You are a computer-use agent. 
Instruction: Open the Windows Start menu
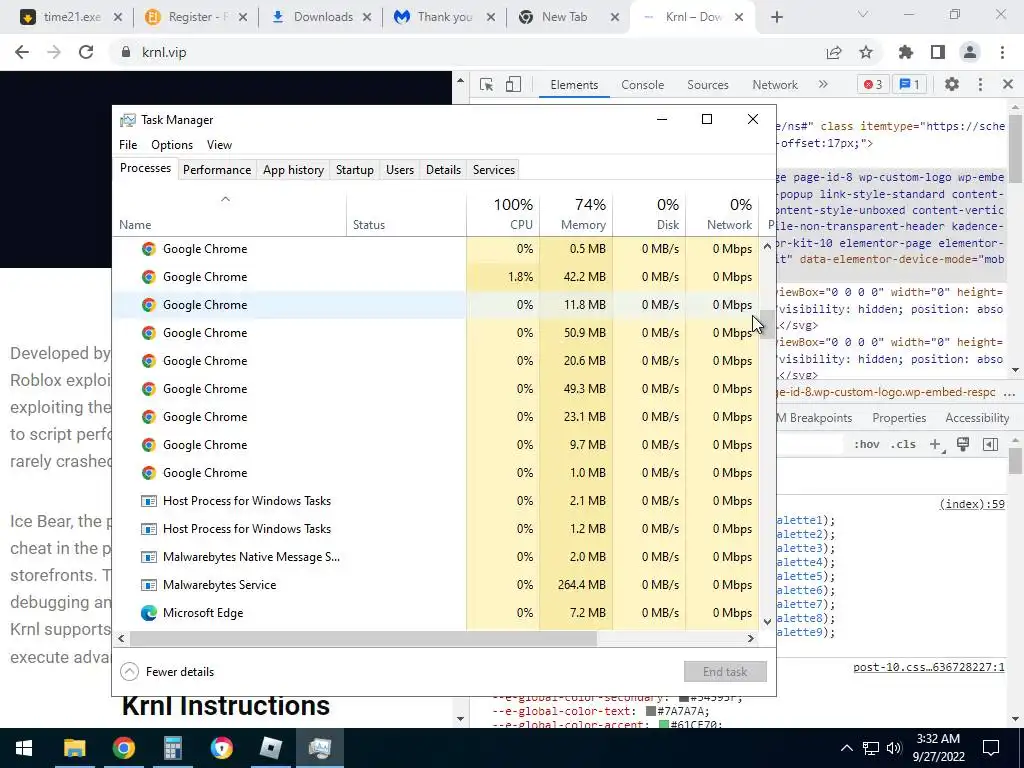pyautogui.click(x=24, y=748)
